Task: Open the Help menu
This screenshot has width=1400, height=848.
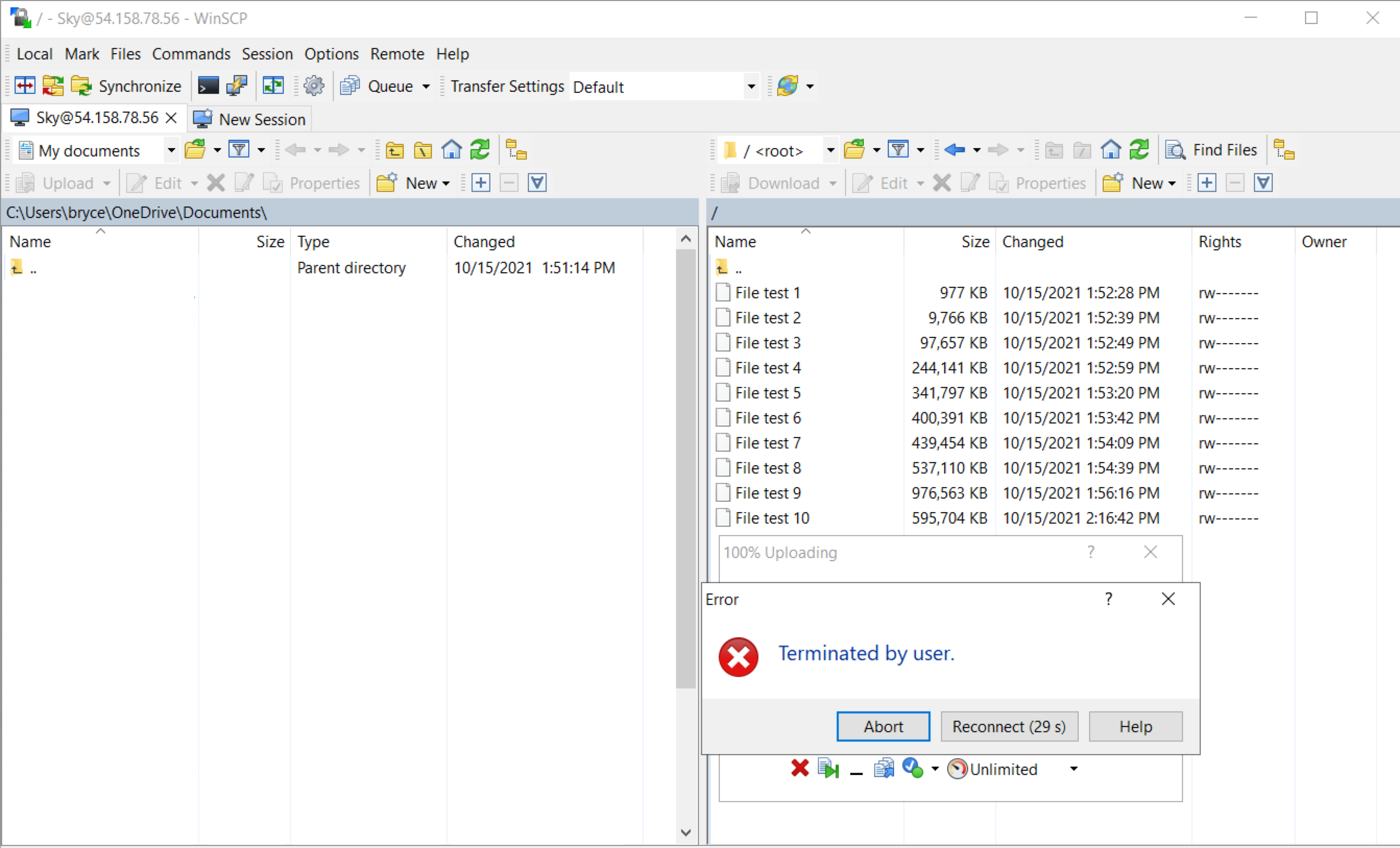Action: (452, 54)
